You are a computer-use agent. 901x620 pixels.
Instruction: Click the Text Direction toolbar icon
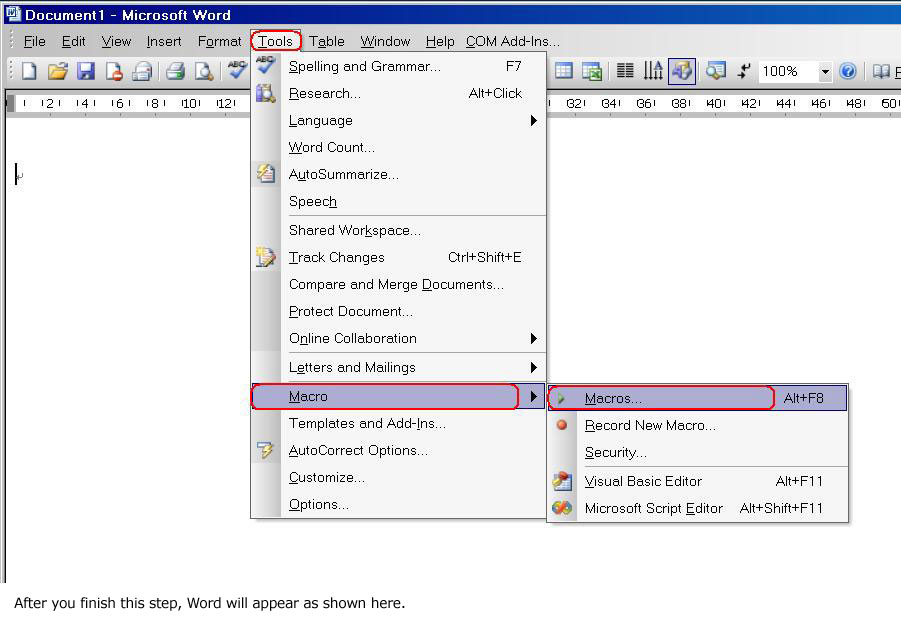[653, 71]
